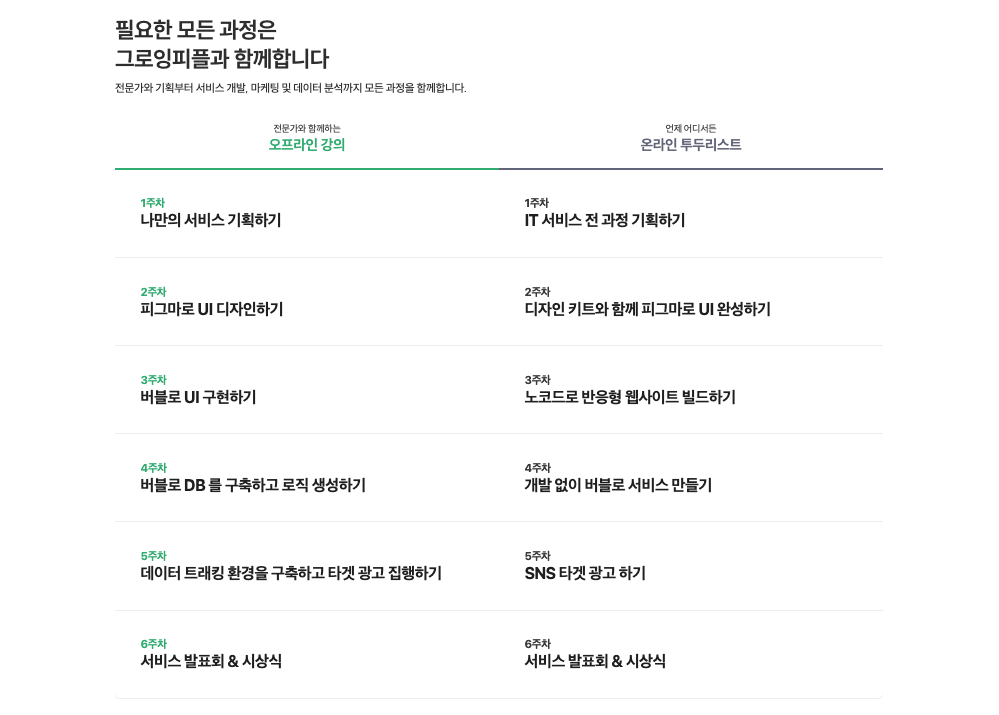
Task: Click the green 3주차 week label
Action: tap(153, 380)
